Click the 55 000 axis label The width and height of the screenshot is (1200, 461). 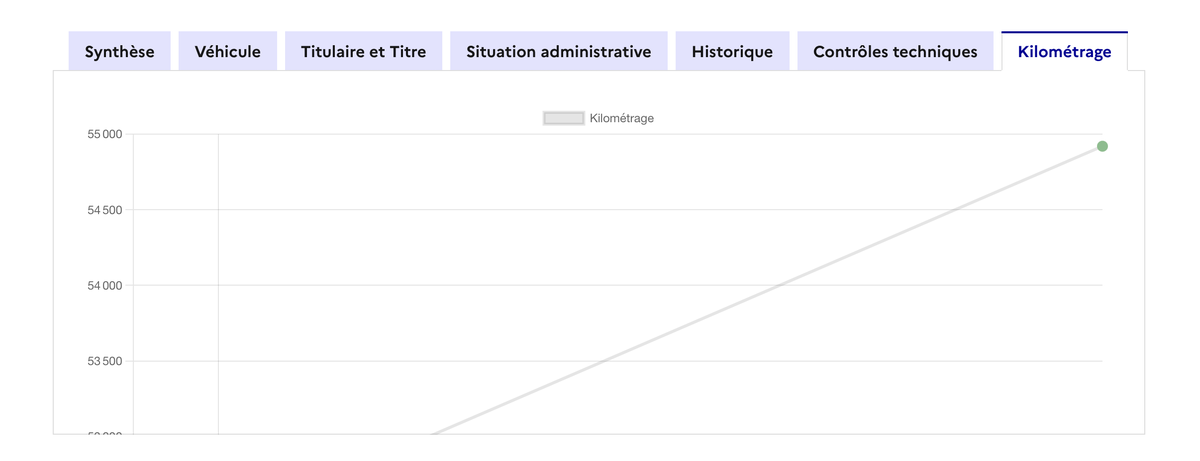coord(104,134)
